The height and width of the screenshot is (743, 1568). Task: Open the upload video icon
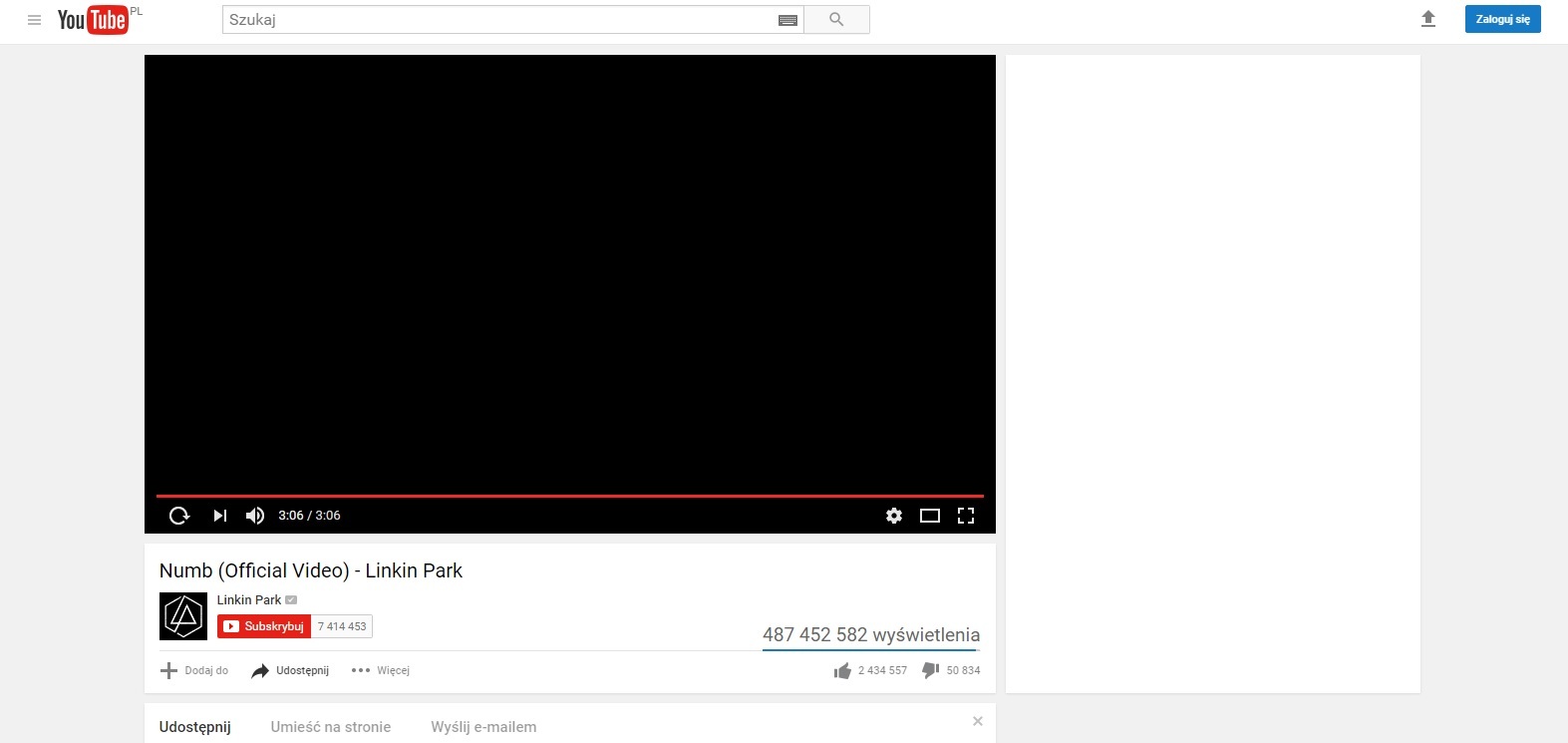point(1428,19)
